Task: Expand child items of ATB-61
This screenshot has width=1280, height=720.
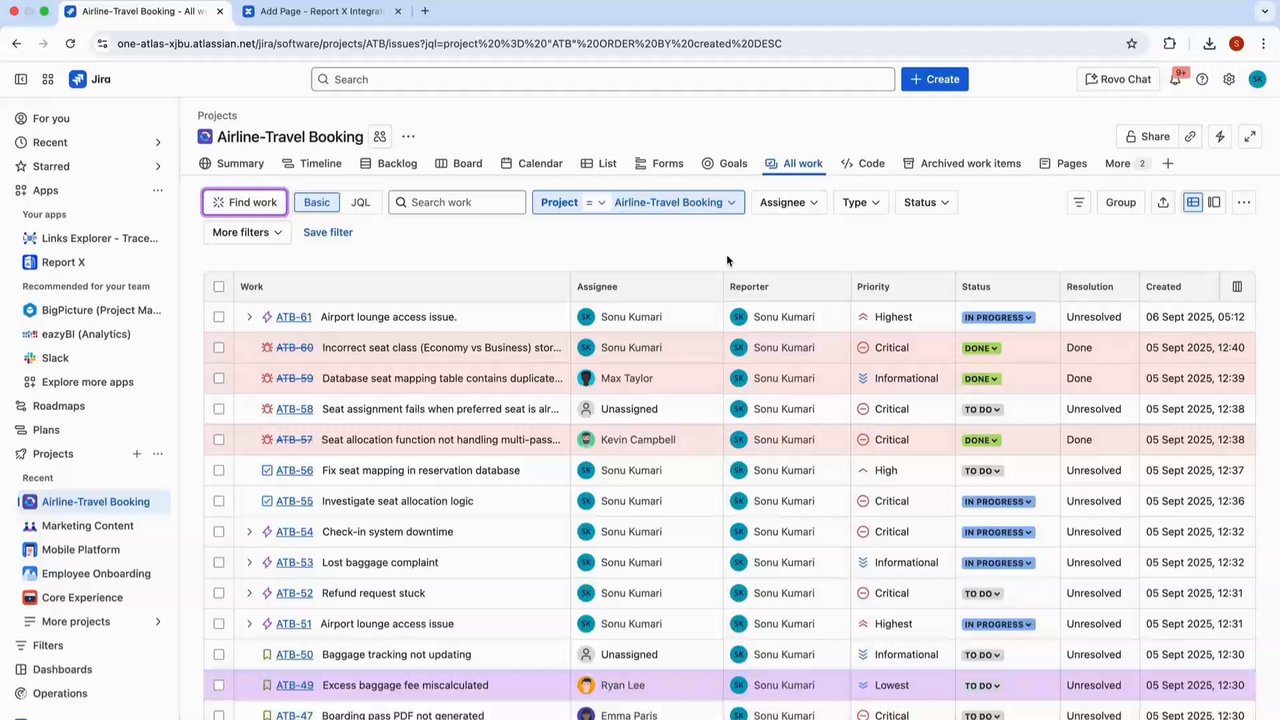Action: [x=249, y=317]
